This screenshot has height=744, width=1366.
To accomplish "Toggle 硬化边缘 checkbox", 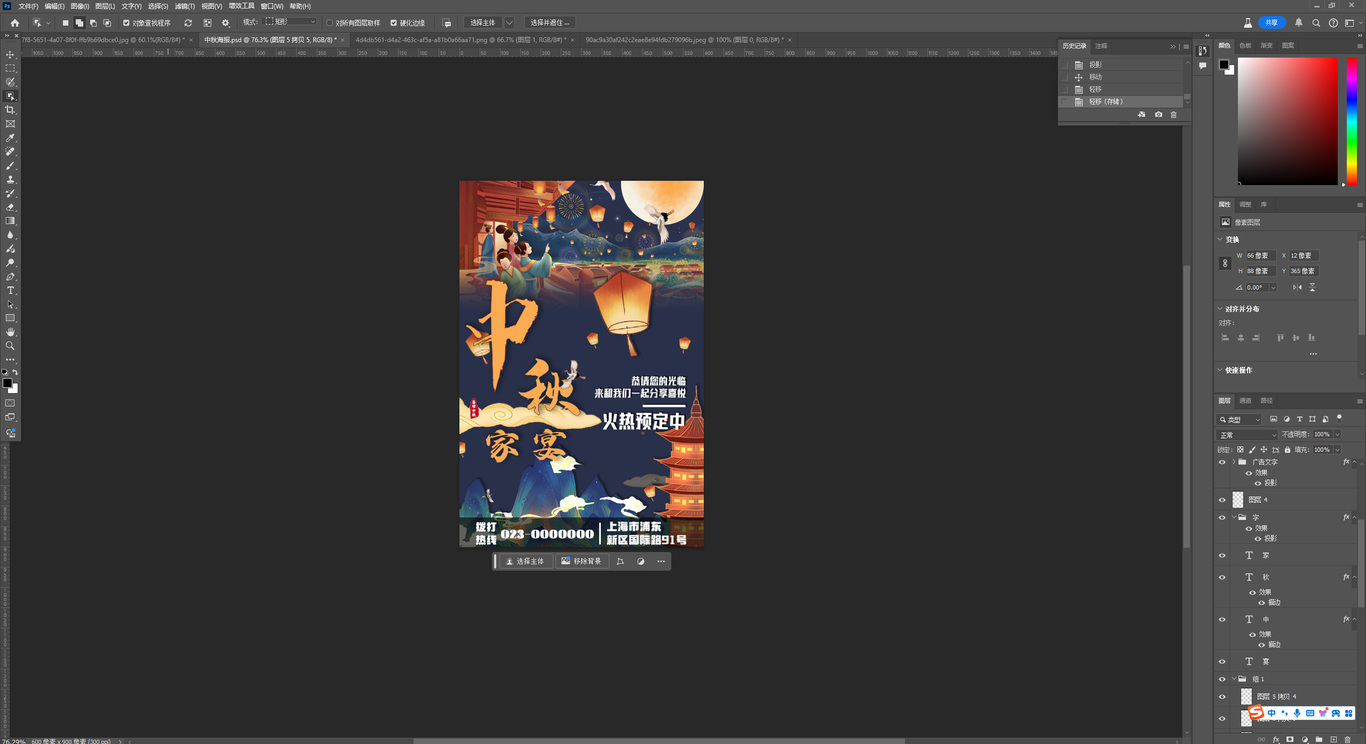I will [393, 22].
